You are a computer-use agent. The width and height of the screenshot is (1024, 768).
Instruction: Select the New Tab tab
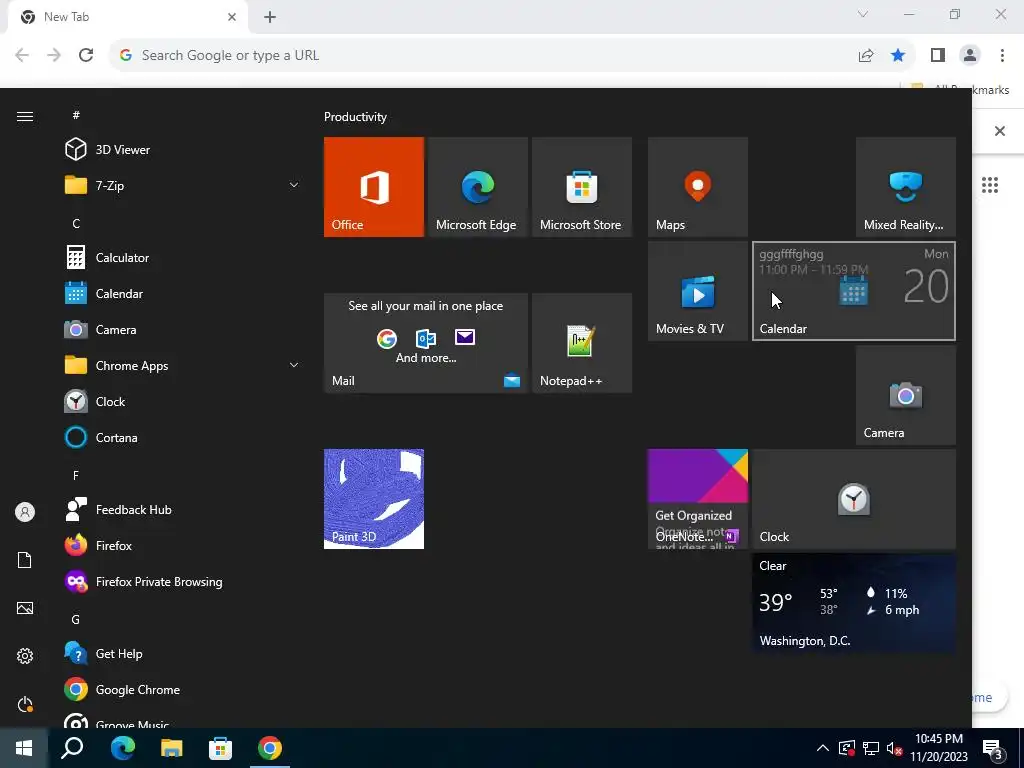(x=128, y=17)
